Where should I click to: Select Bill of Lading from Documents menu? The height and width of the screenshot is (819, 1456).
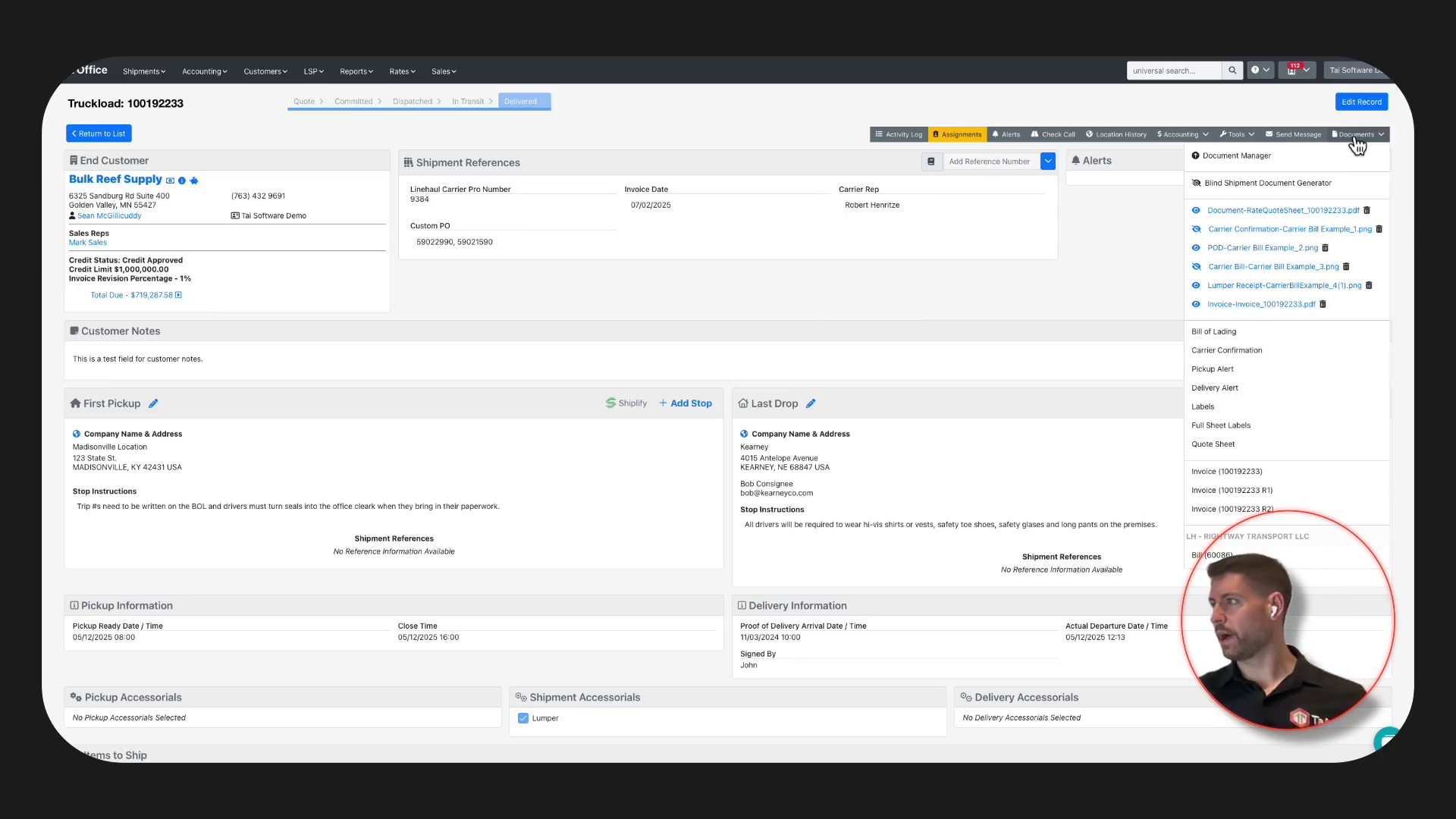[x=1213, y=331]
